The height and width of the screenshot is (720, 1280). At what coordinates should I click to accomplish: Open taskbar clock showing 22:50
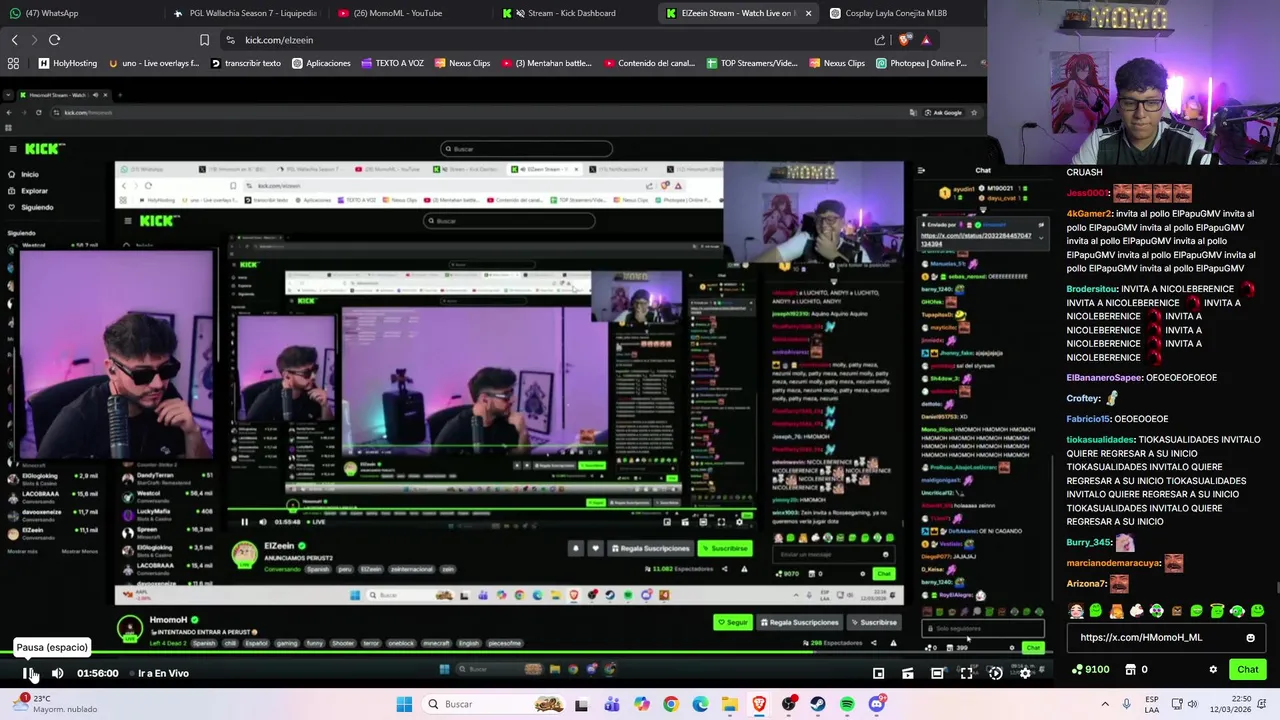[1233, 704]
